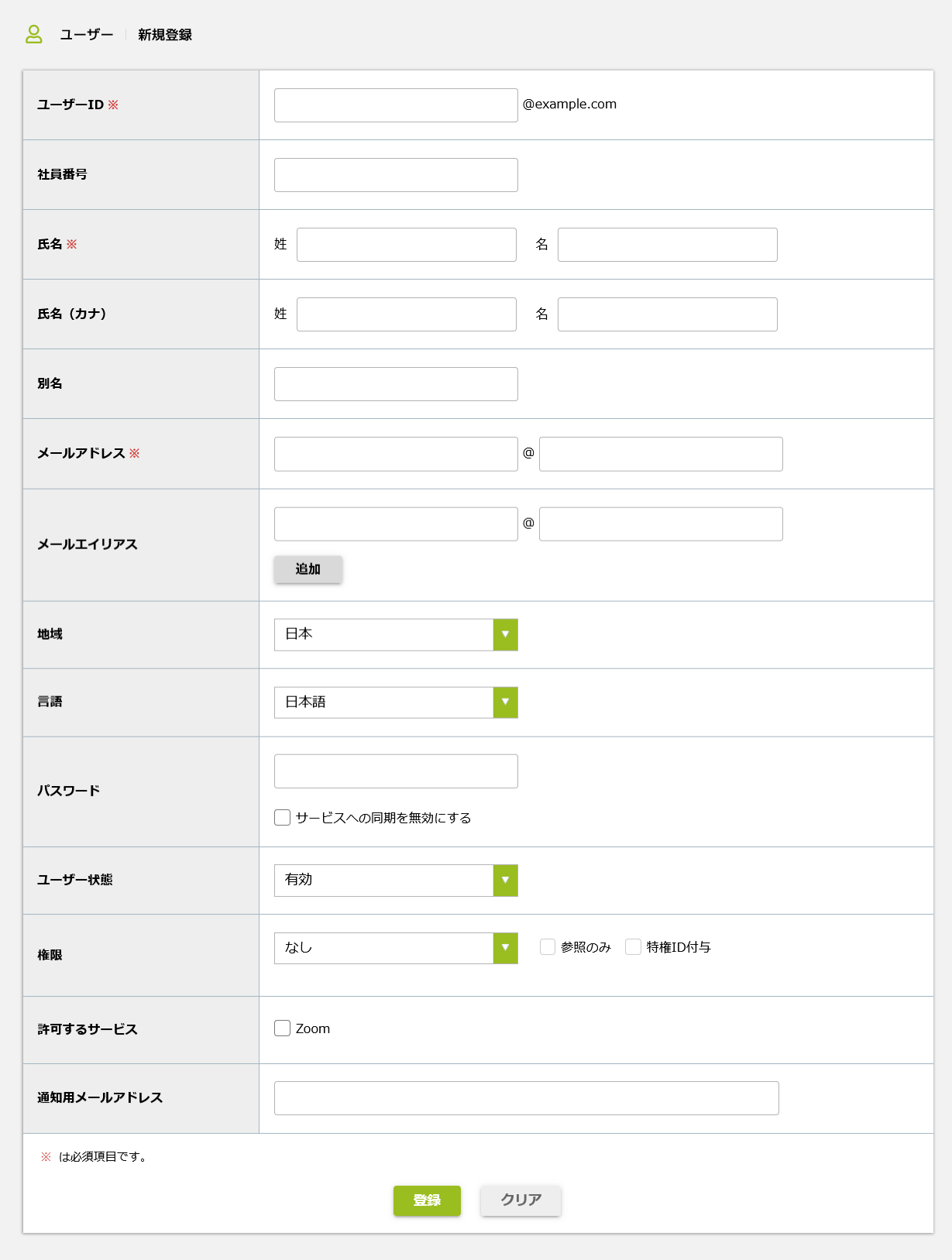Click the は必須項目です note text
Viewport: 952px width, 1260px height.
103,1157
